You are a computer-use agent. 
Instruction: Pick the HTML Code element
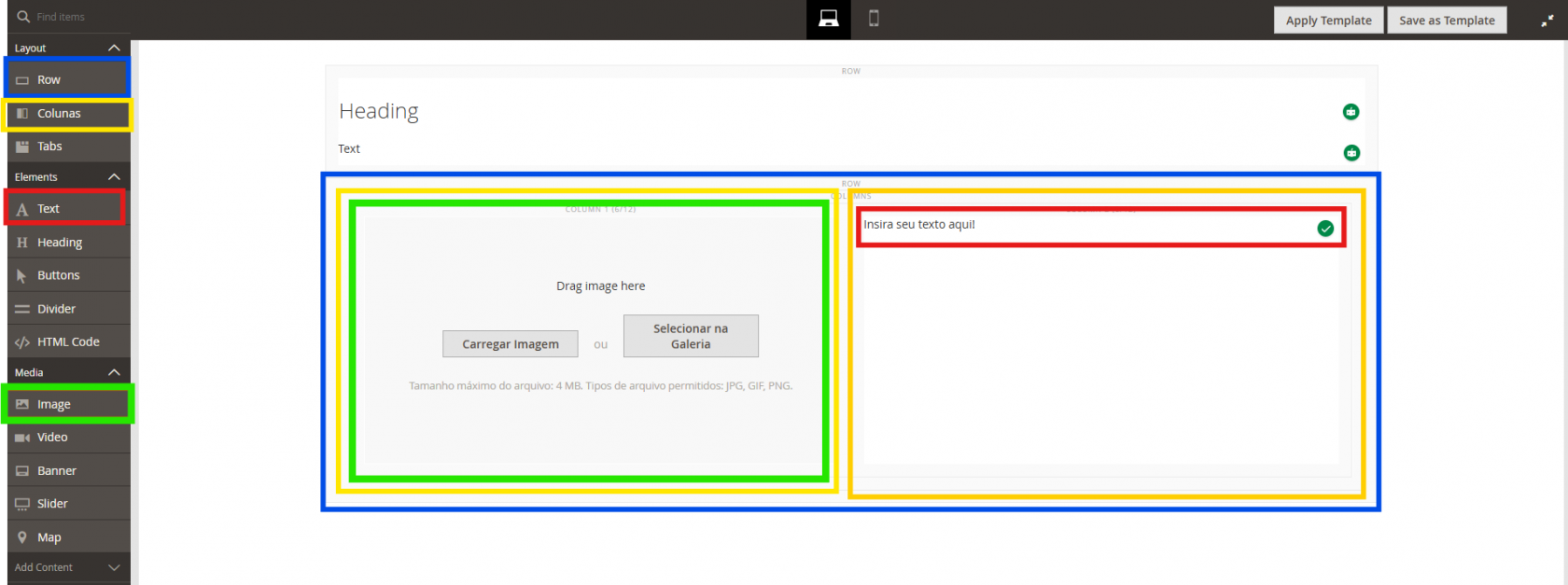[67, 342]
